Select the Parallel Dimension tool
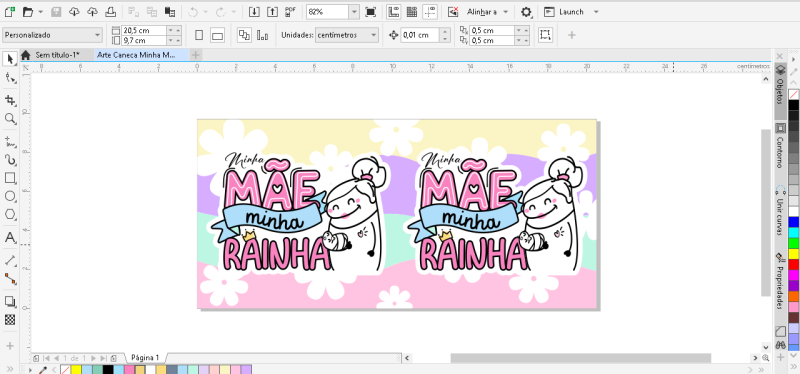 [x=10, y=260]
